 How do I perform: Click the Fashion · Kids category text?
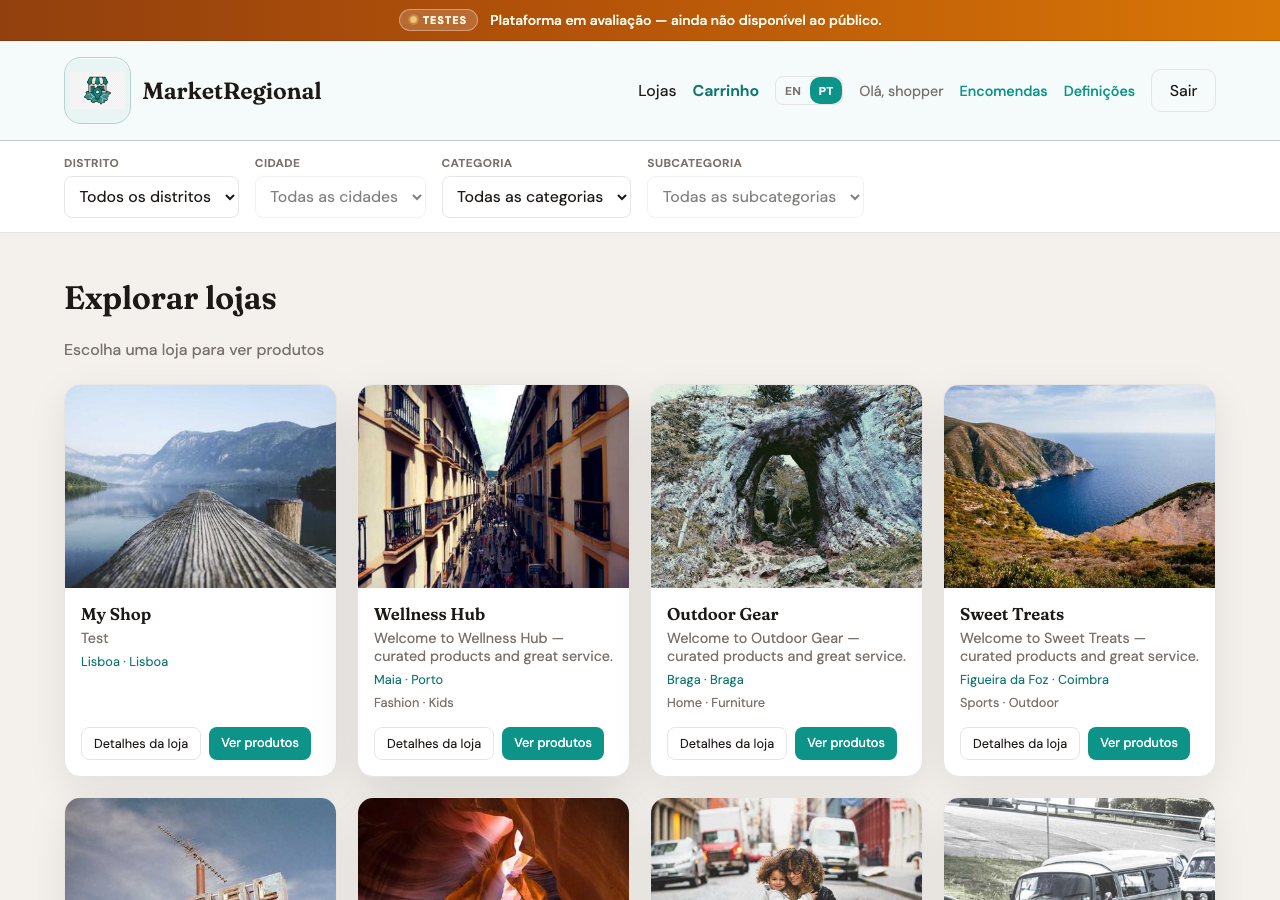pyautogui.click(x=414, y=702)
